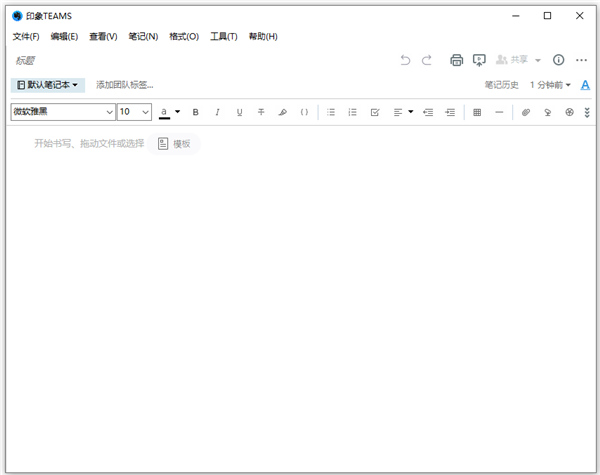Expand the 共享 share dropdown arrow
Viewport: 600px width, 475px height.
(x=538, y=60)
